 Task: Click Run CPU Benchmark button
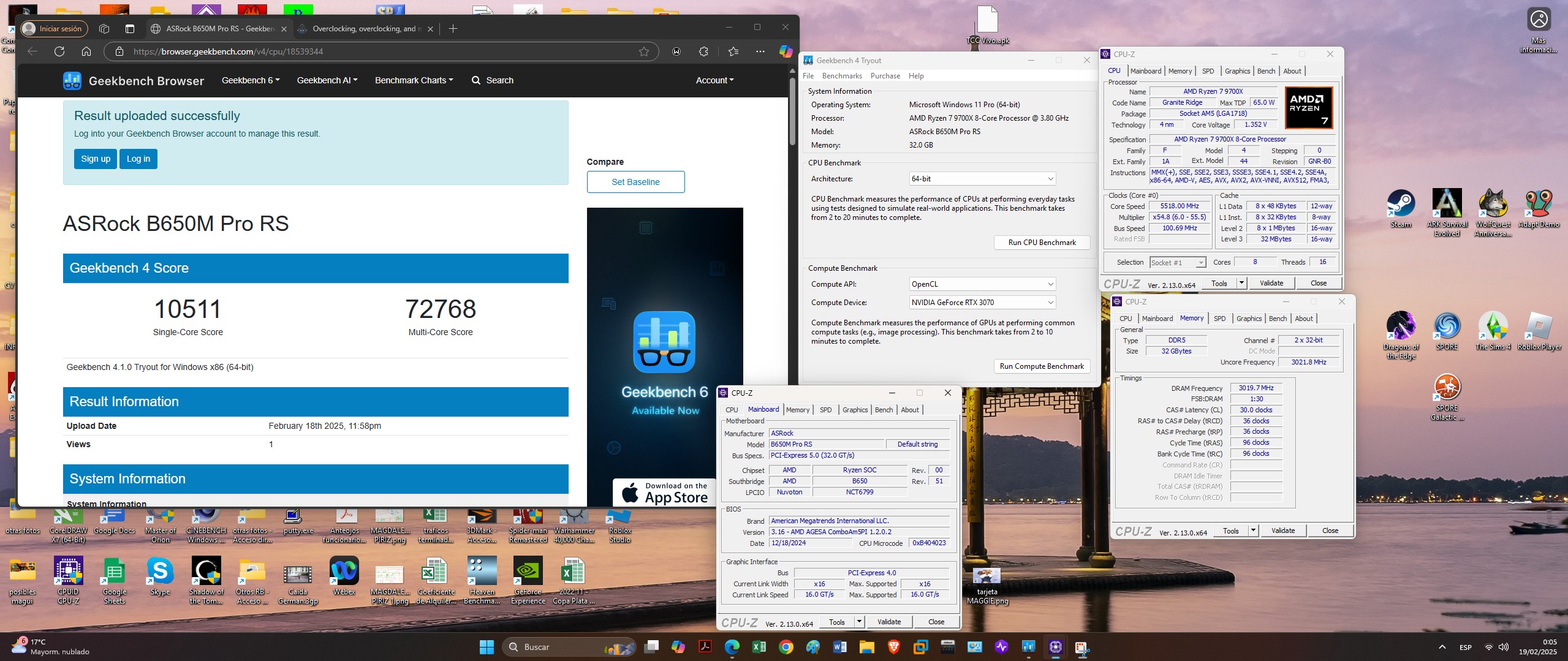1042,243
